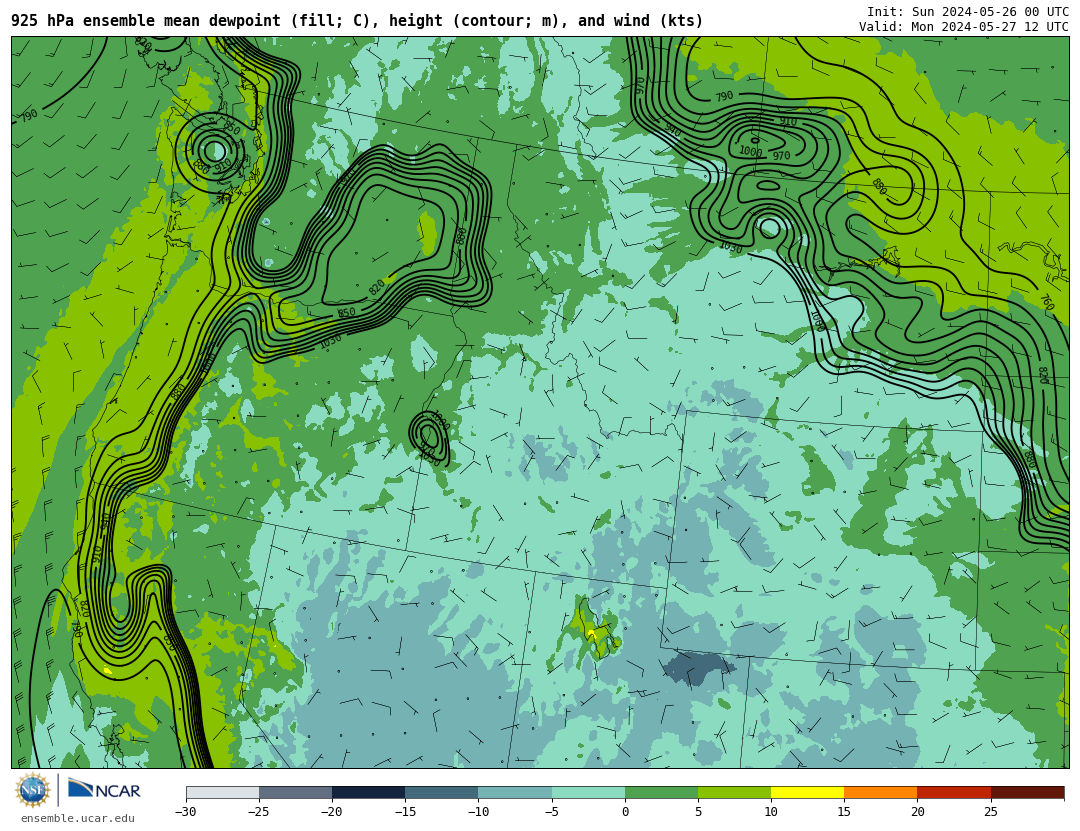Viewport: 1080px width, 831px height.
Task: Click the Valid date text
Action: pos(964,27)
